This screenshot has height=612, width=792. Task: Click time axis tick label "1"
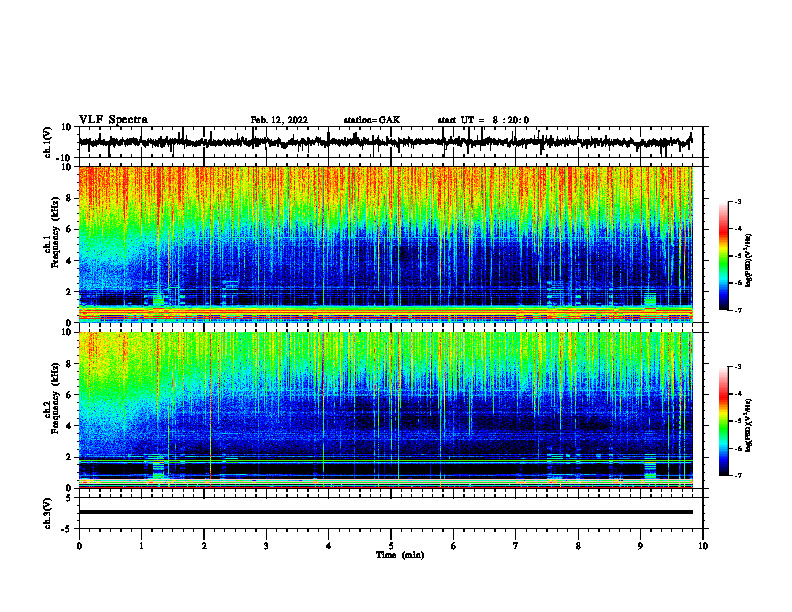pyautogui.click(x=141, y=546)
